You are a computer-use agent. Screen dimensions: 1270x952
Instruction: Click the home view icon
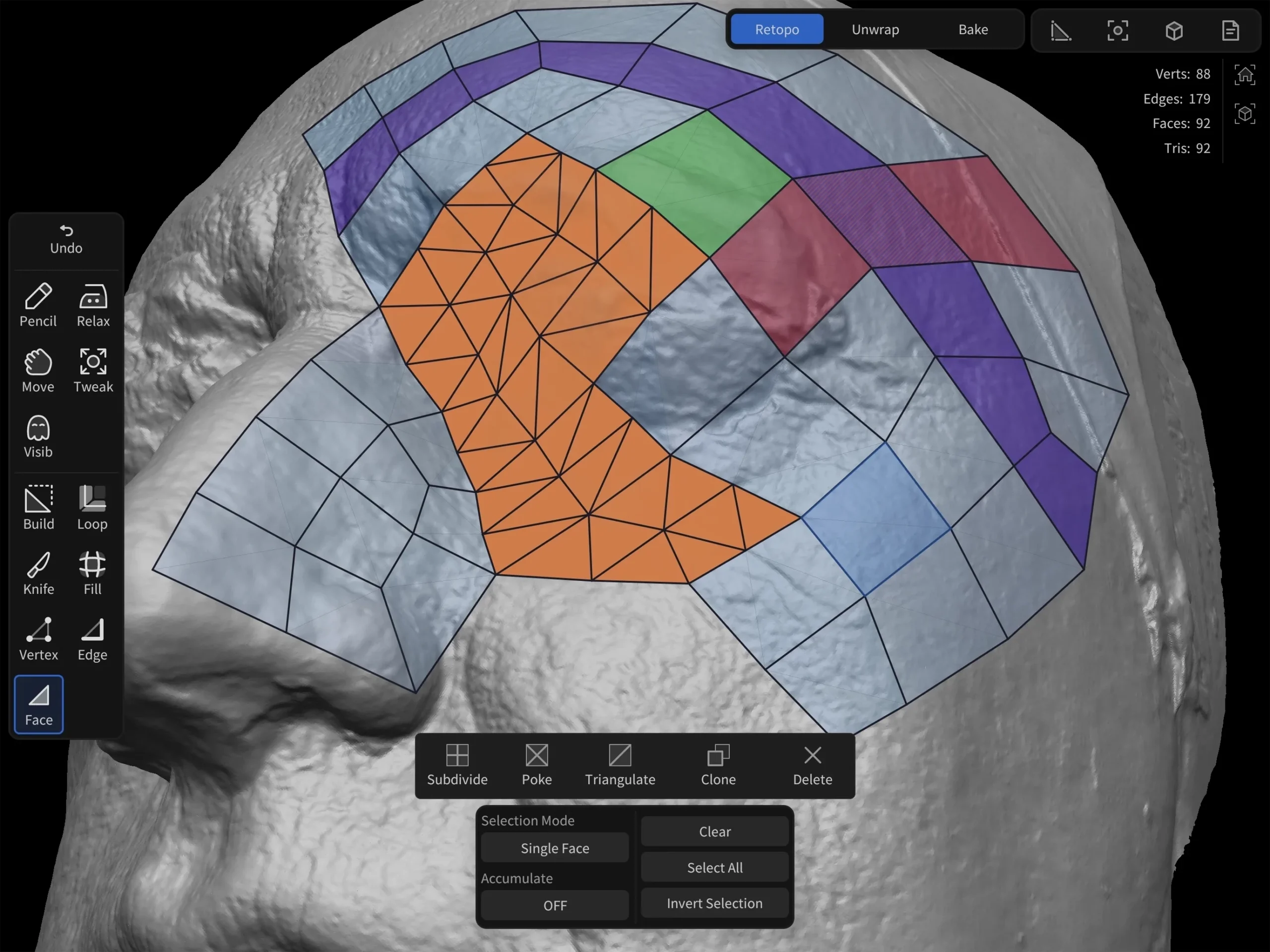pyautogui.click(x=1245, y=74)
